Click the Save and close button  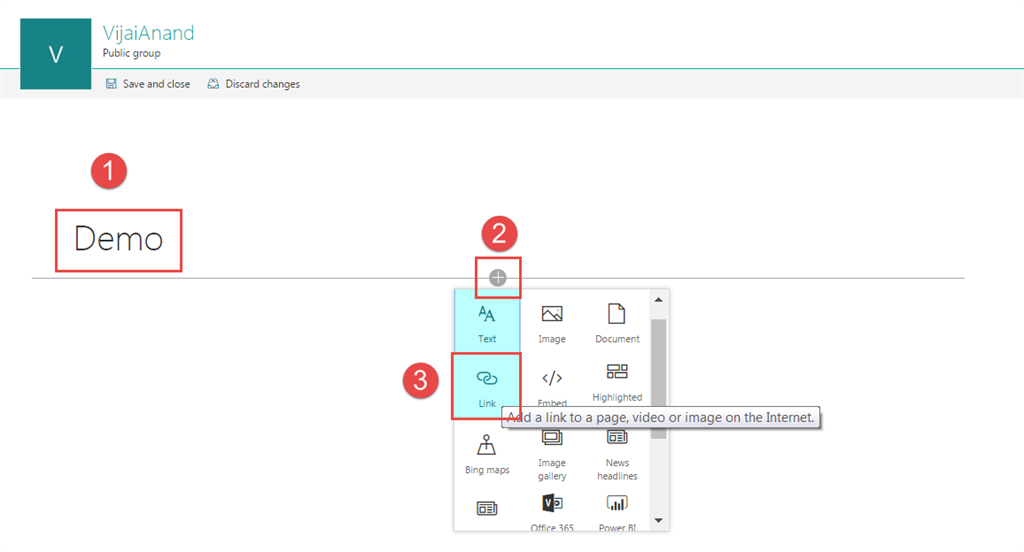148,84
